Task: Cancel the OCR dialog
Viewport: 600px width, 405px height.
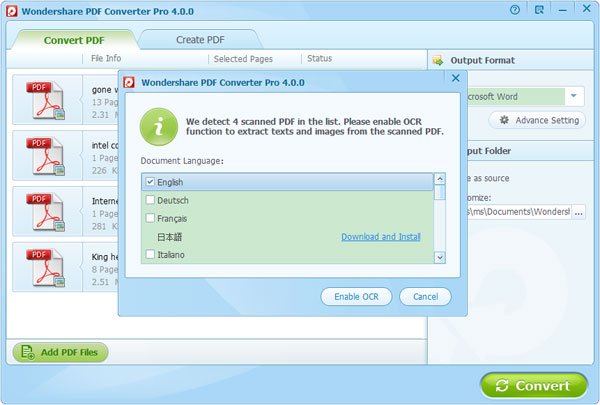Action: 426,297
